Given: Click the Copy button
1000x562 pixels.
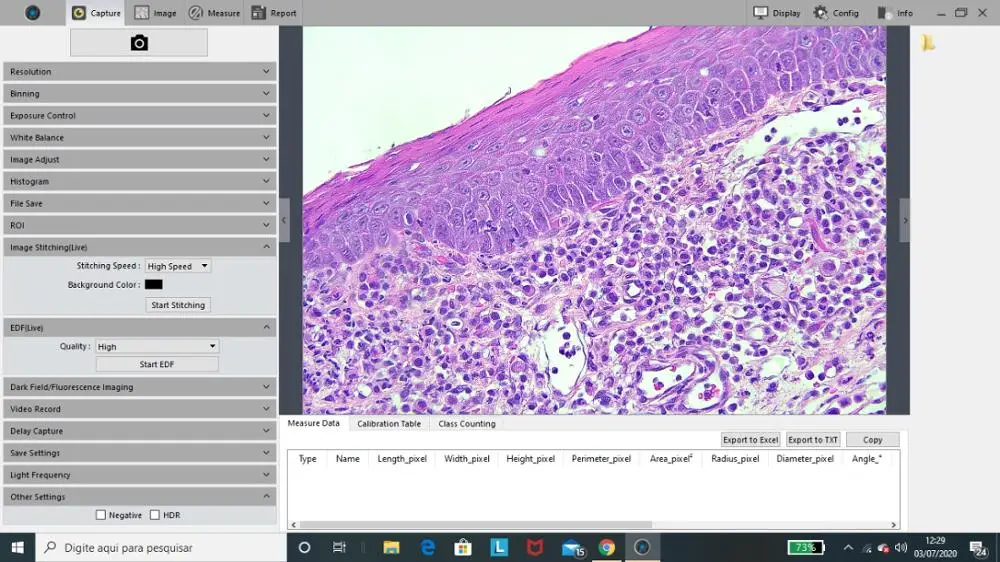Looking at the screenshot, I should coord(872,440).
